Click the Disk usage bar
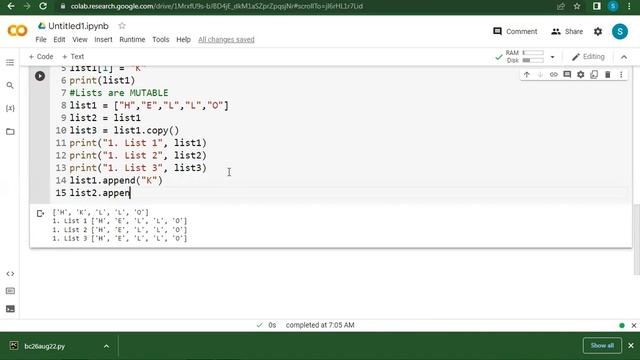 pos(533,60)
